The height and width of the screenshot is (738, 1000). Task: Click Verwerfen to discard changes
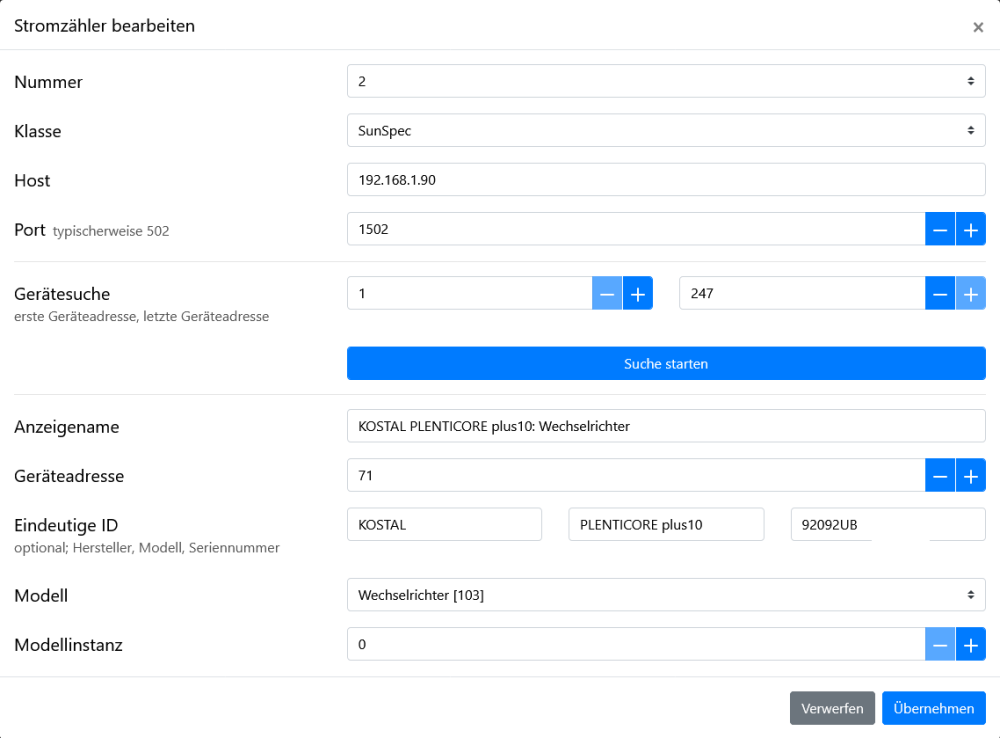[832, 708]
